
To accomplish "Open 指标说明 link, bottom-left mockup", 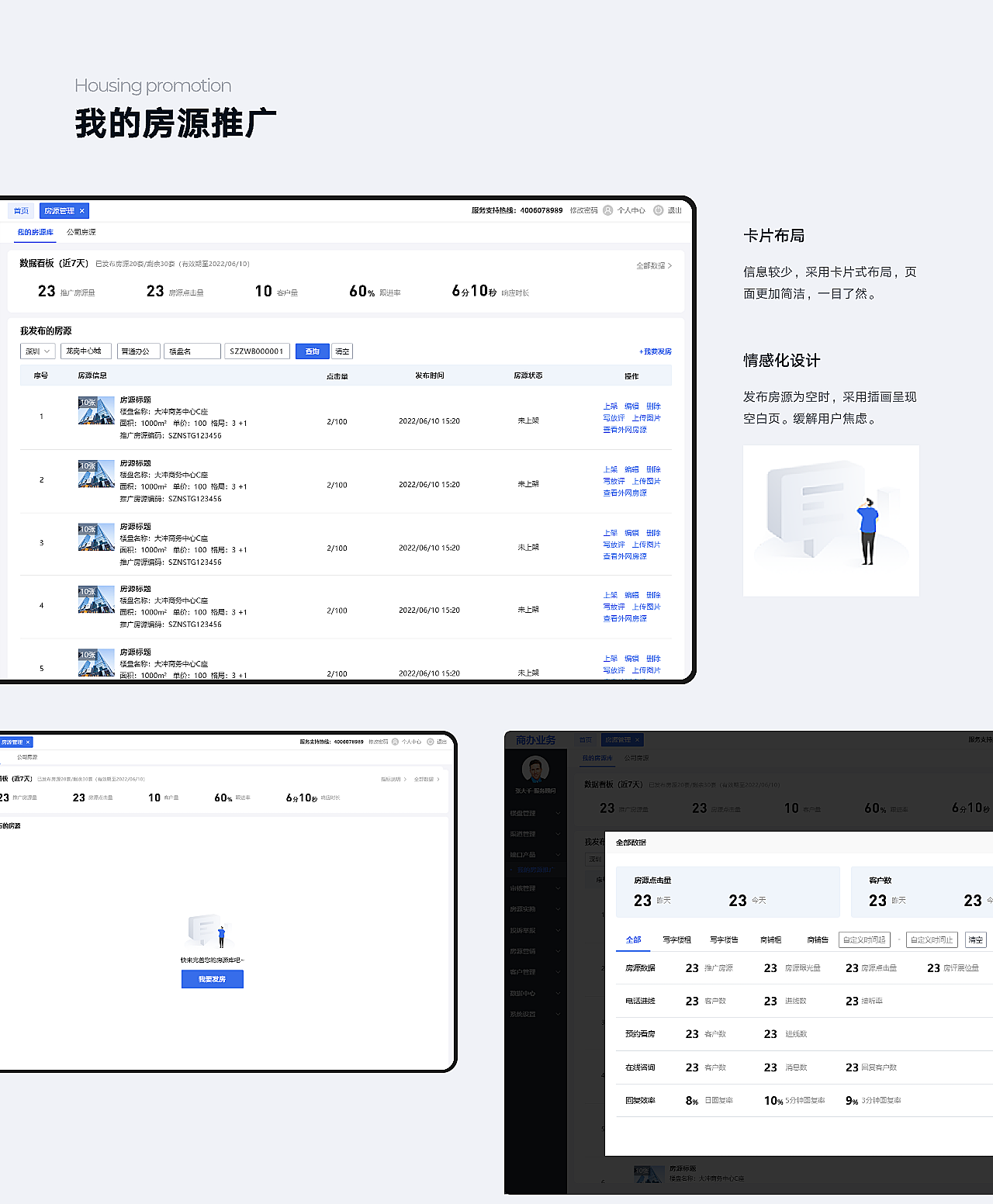I will [393, 779].
